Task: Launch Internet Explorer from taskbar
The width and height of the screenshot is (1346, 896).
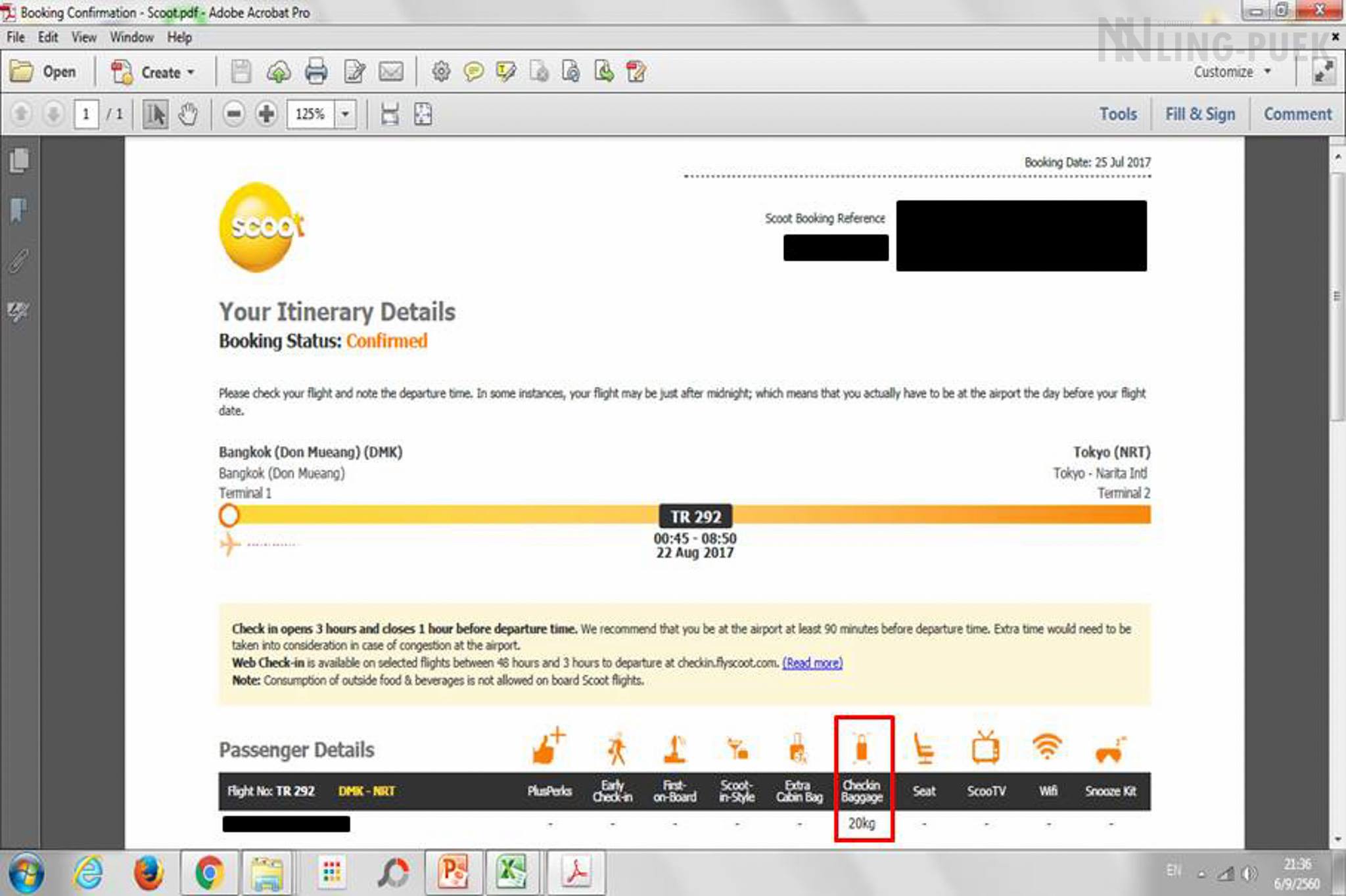Action: [88, 873]
